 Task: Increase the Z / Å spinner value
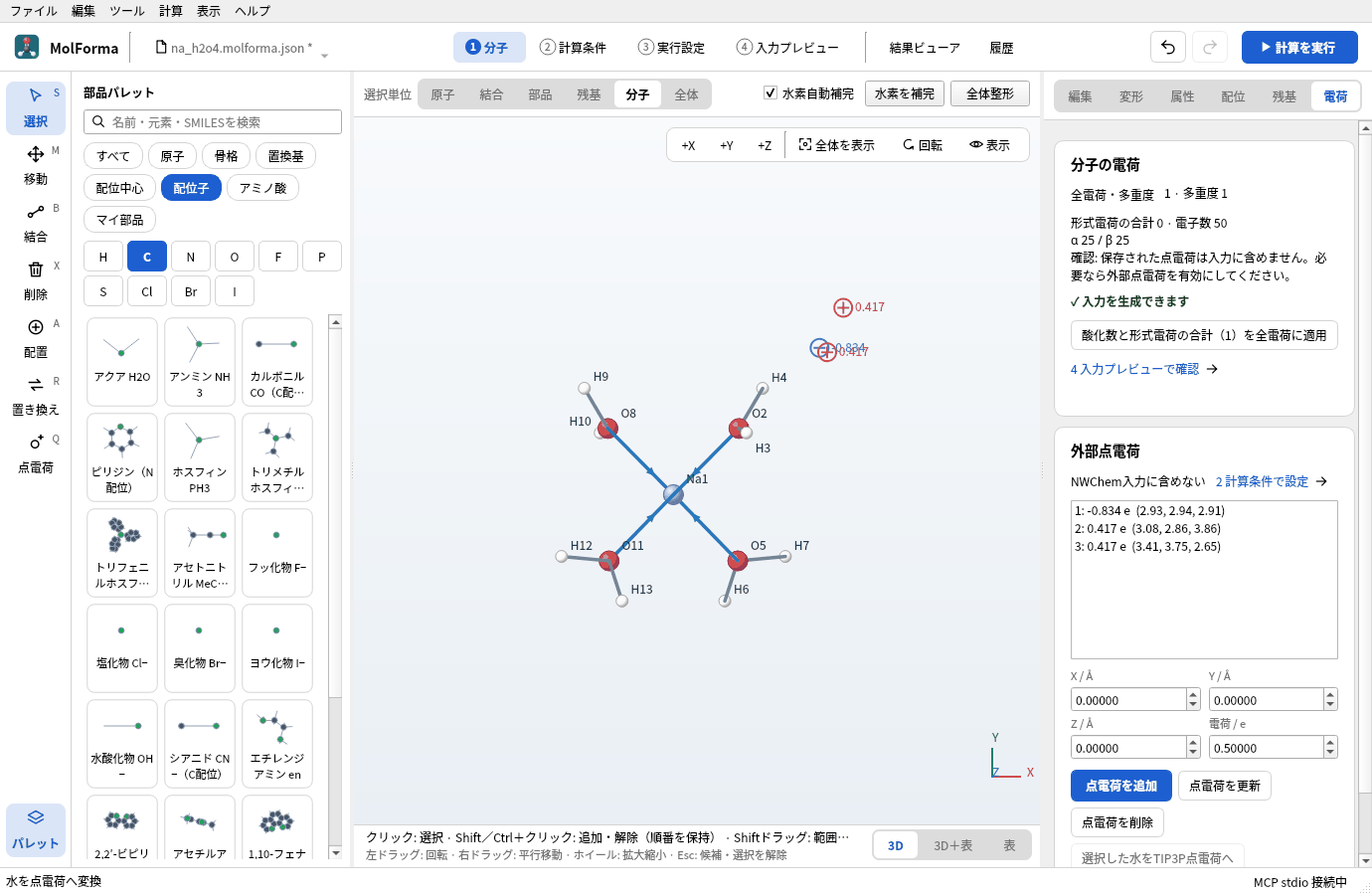[x=1193, y=742]
